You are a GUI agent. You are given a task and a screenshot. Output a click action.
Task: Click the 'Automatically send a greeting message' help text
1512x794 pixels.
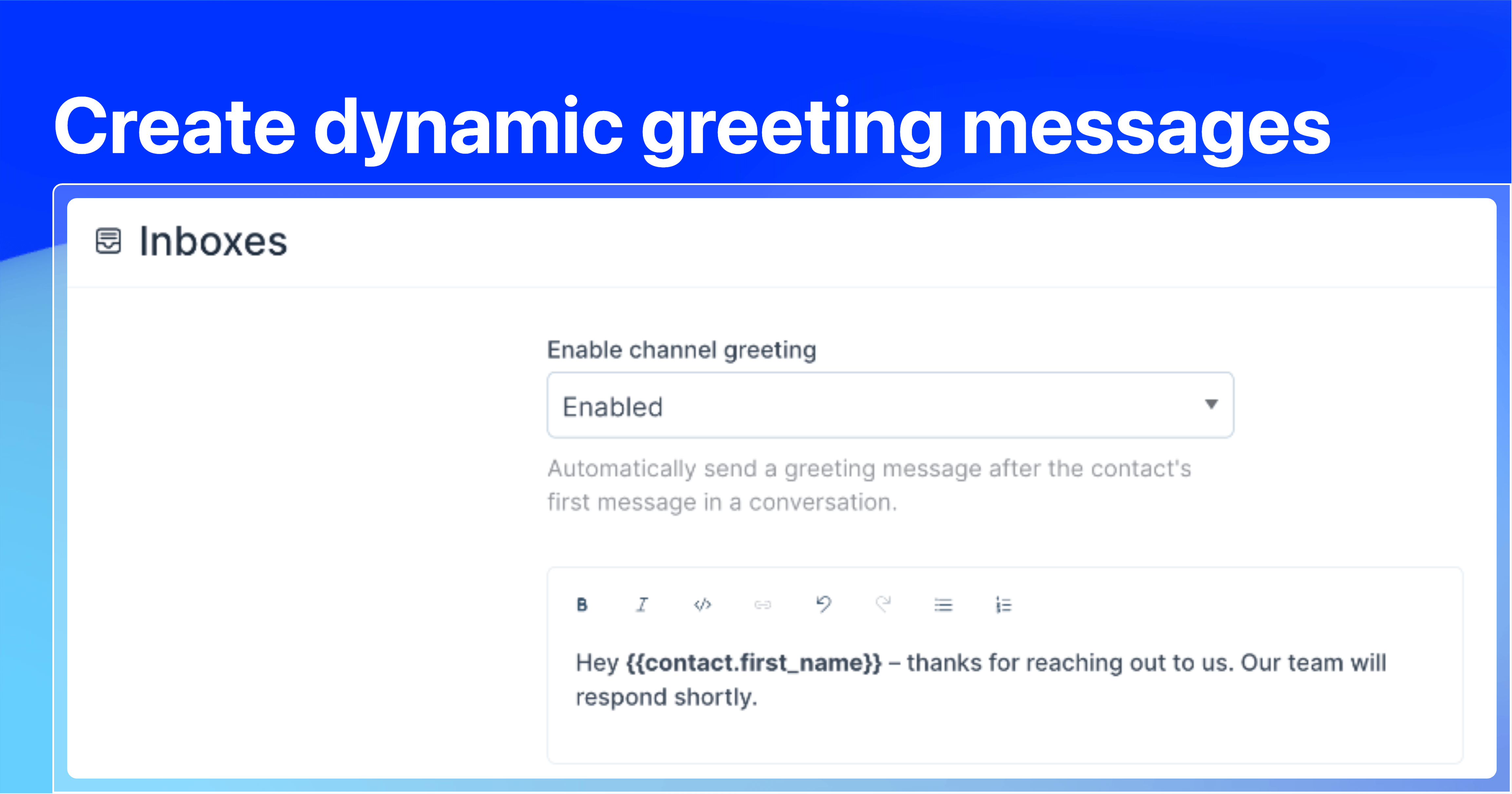[x=869, y=485]
